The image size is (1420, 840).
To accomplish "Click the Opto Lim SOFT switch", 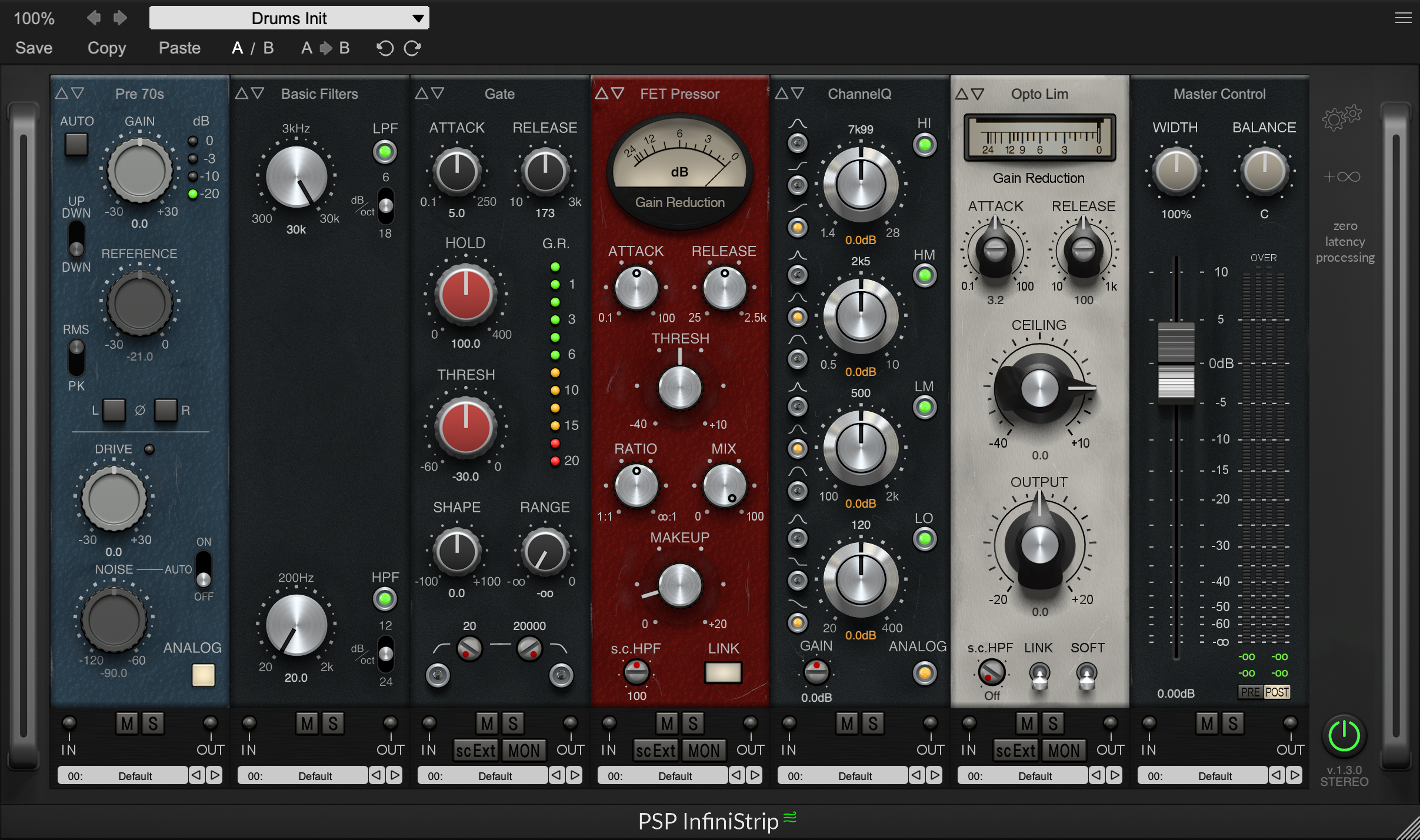I will [1086, 676].
